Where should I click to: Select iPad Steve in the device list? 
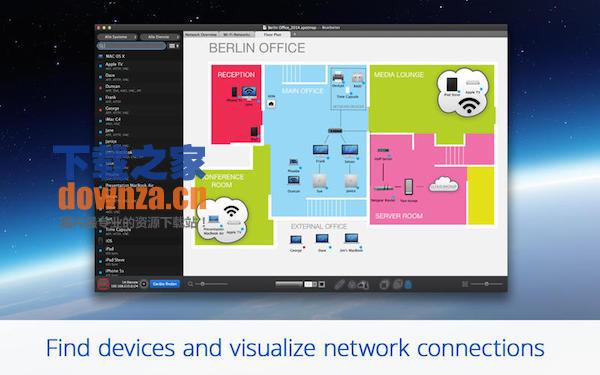pos(139,262)
